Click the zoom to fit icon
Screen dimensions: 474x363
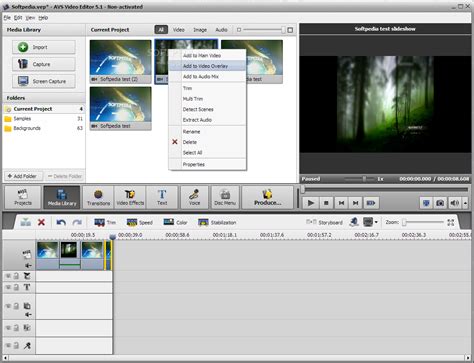pos(451,222)
